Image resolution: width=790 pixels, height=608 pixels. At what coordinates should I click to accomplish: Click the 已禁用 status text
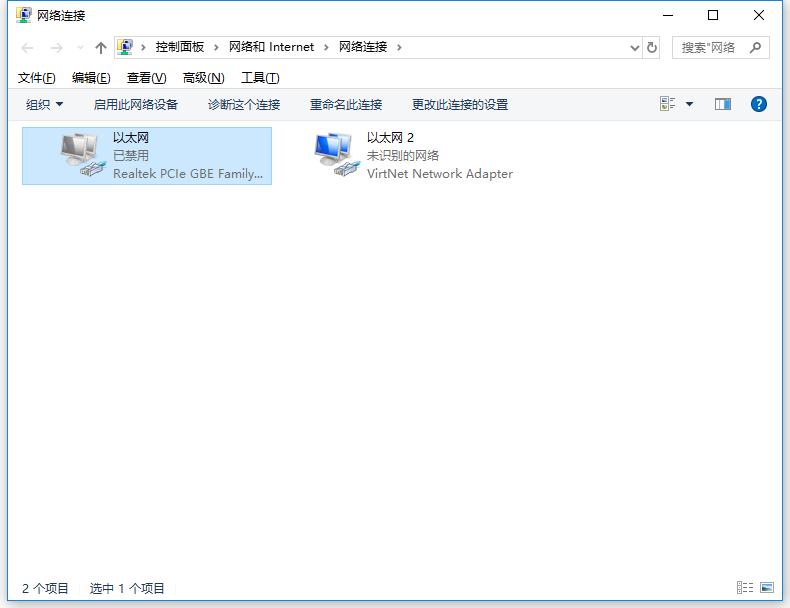tap(130, 156)
